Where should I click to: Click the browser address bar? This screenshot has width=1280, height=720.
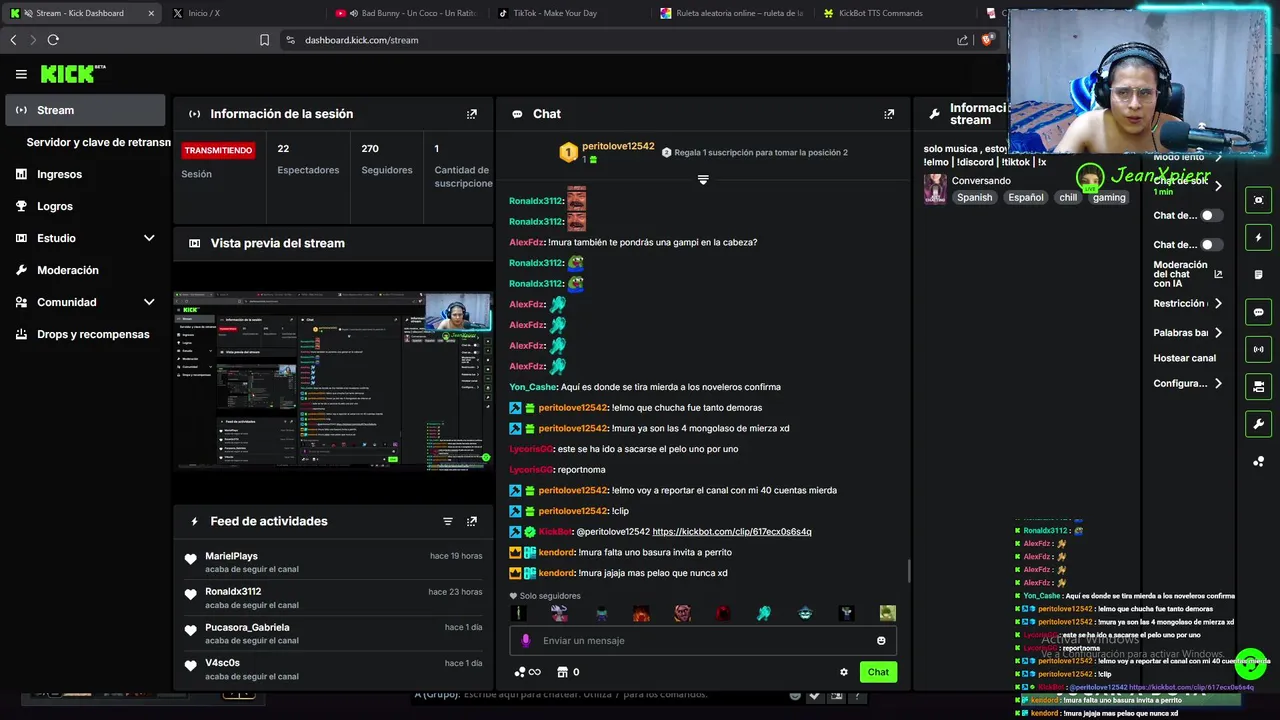620,40
